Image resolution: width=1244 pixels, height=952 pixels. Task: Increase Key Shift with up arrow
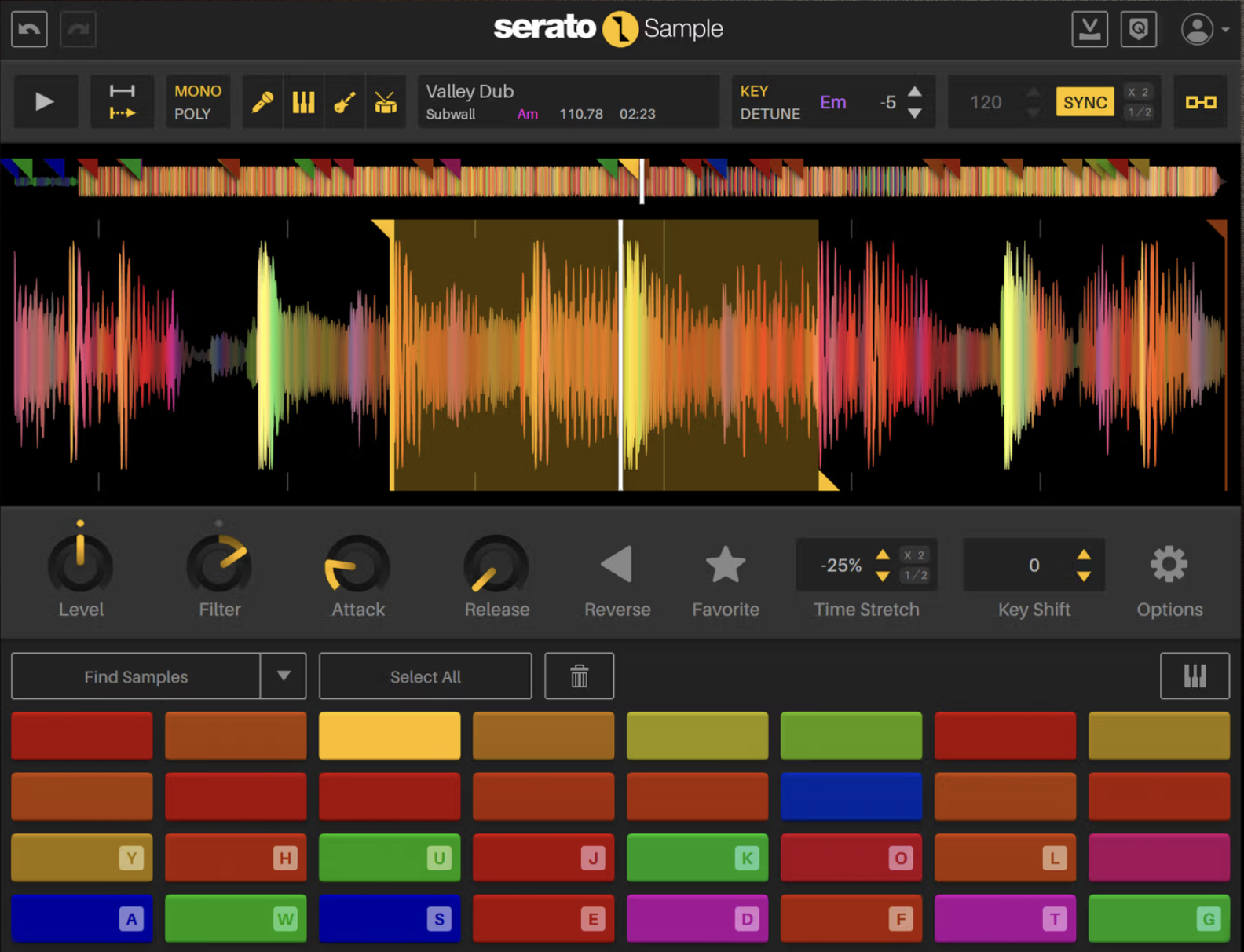pyautogui.click(x=1084, y=555)
